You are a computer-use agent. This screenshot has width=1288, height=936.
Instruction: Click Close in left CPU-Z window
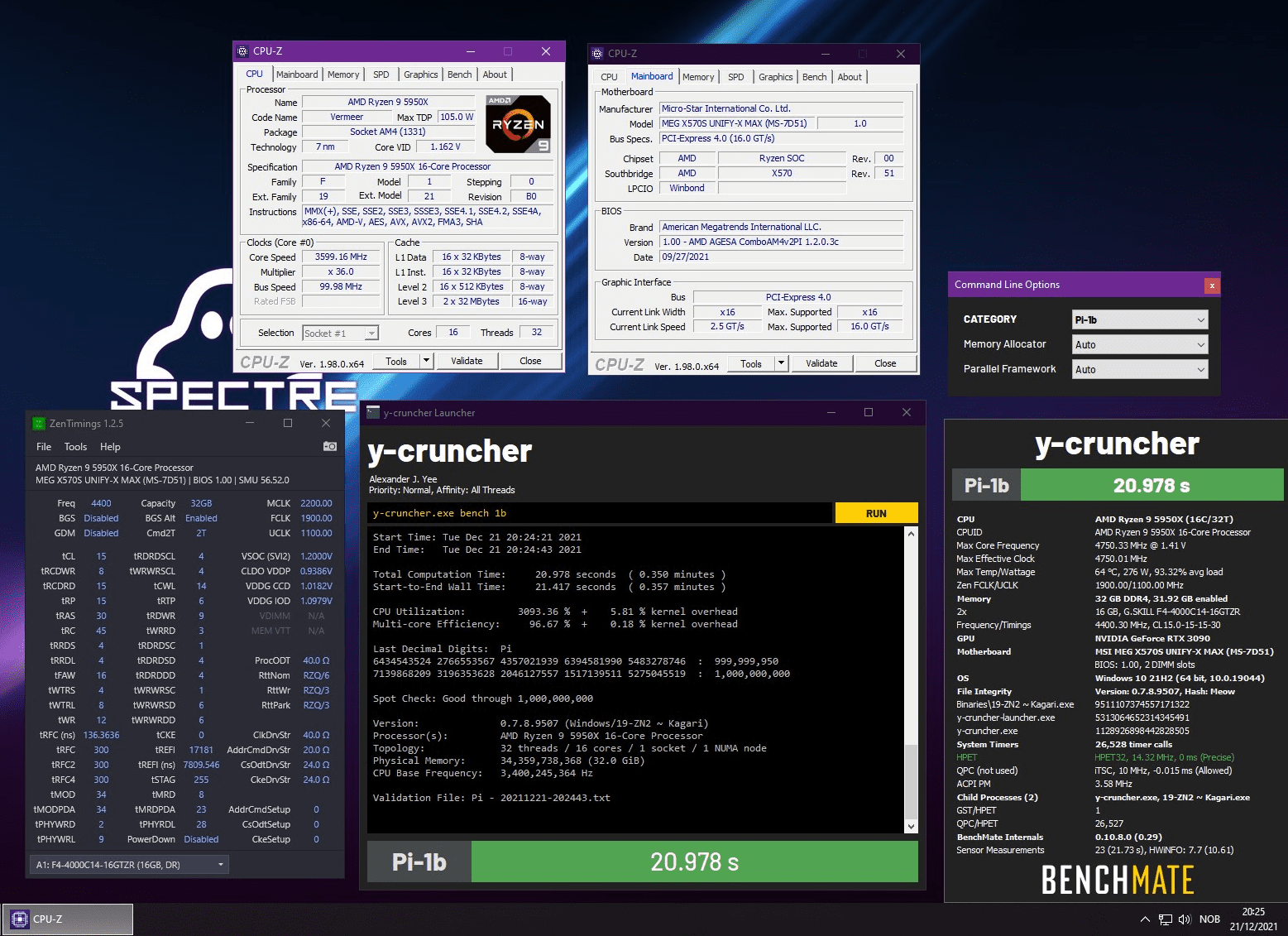[x=530, y=361]
